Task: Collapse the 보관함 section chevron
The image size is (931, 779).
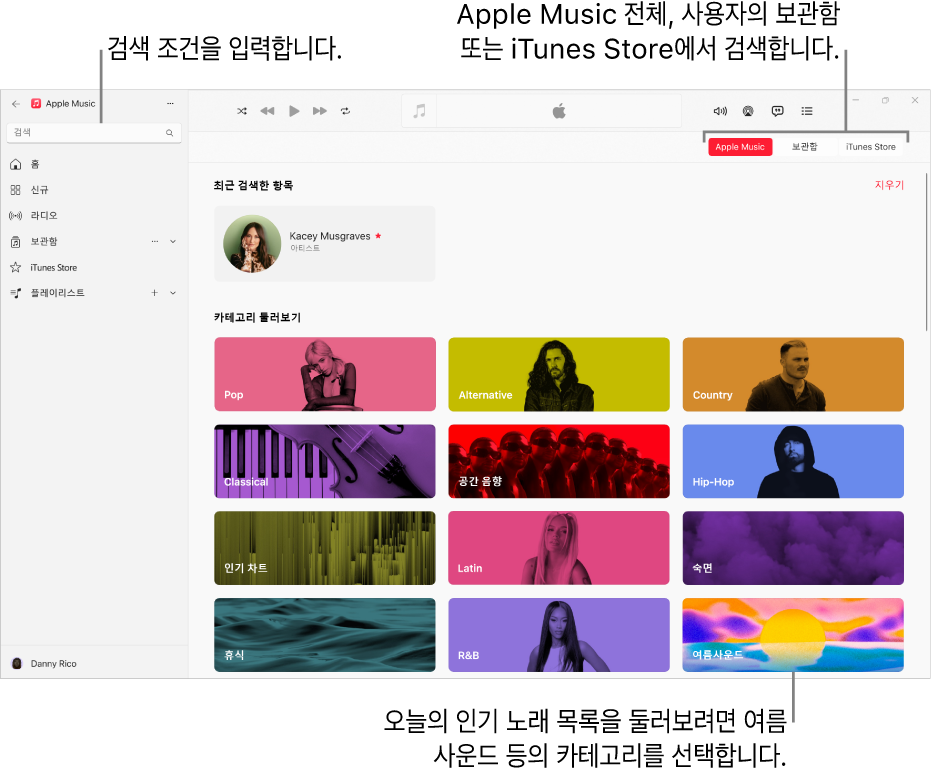Action: [173, 242]
